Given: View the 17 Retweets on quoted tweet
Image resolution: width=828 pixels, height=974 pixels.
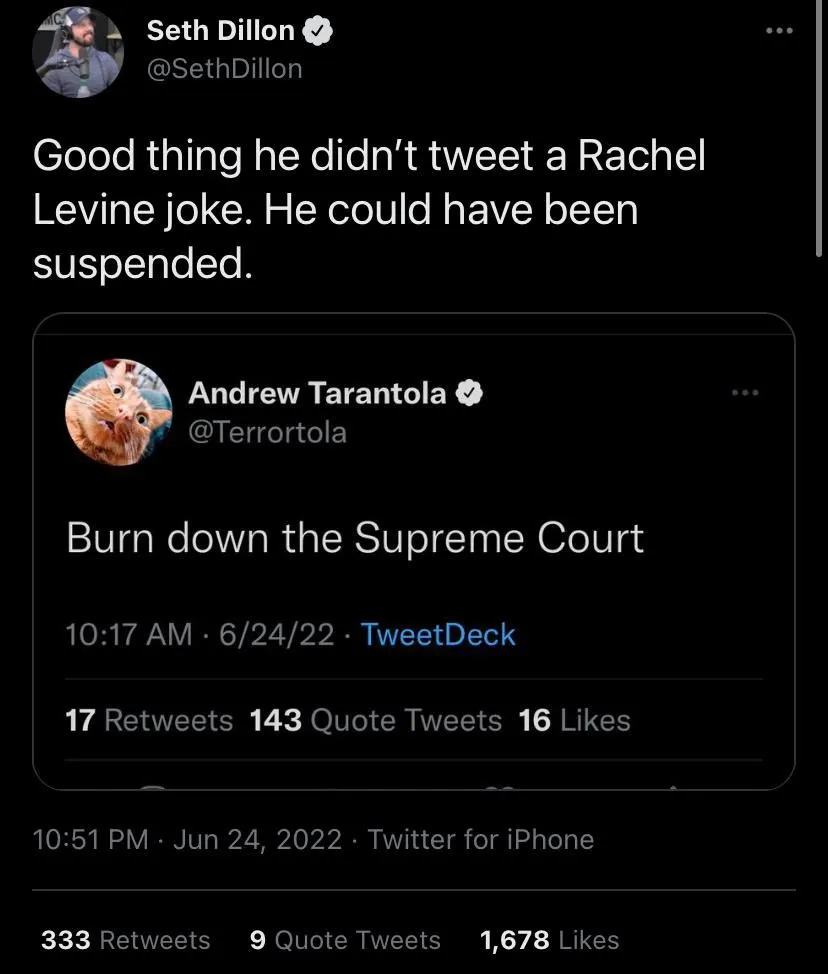Looking at the screenshot, I should [x=148, y=720].
